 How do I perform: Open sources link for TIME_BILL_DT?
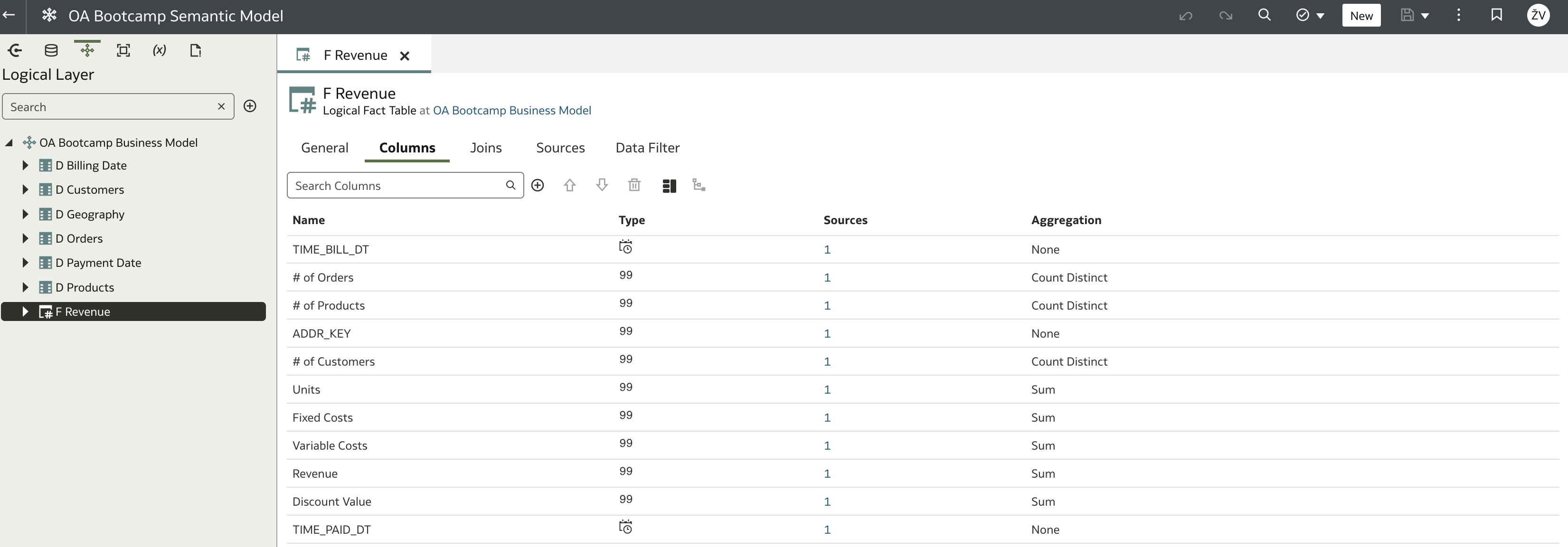827,249
